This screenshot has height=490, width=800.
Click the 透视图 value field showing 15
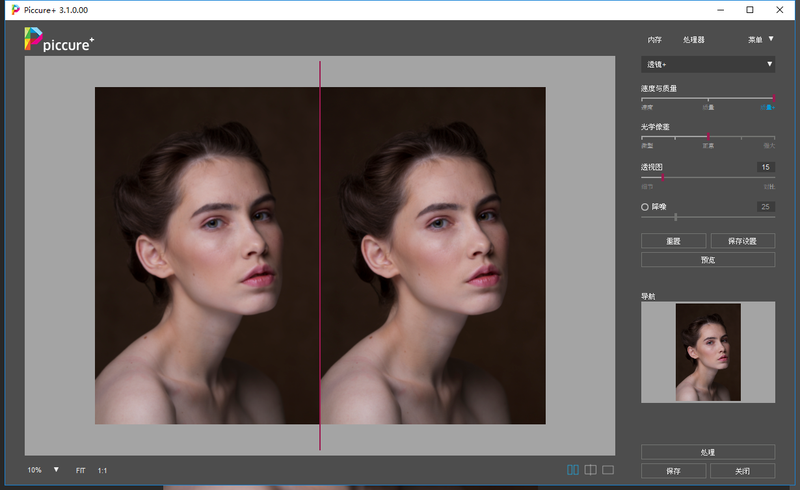(x=765, y=167)
